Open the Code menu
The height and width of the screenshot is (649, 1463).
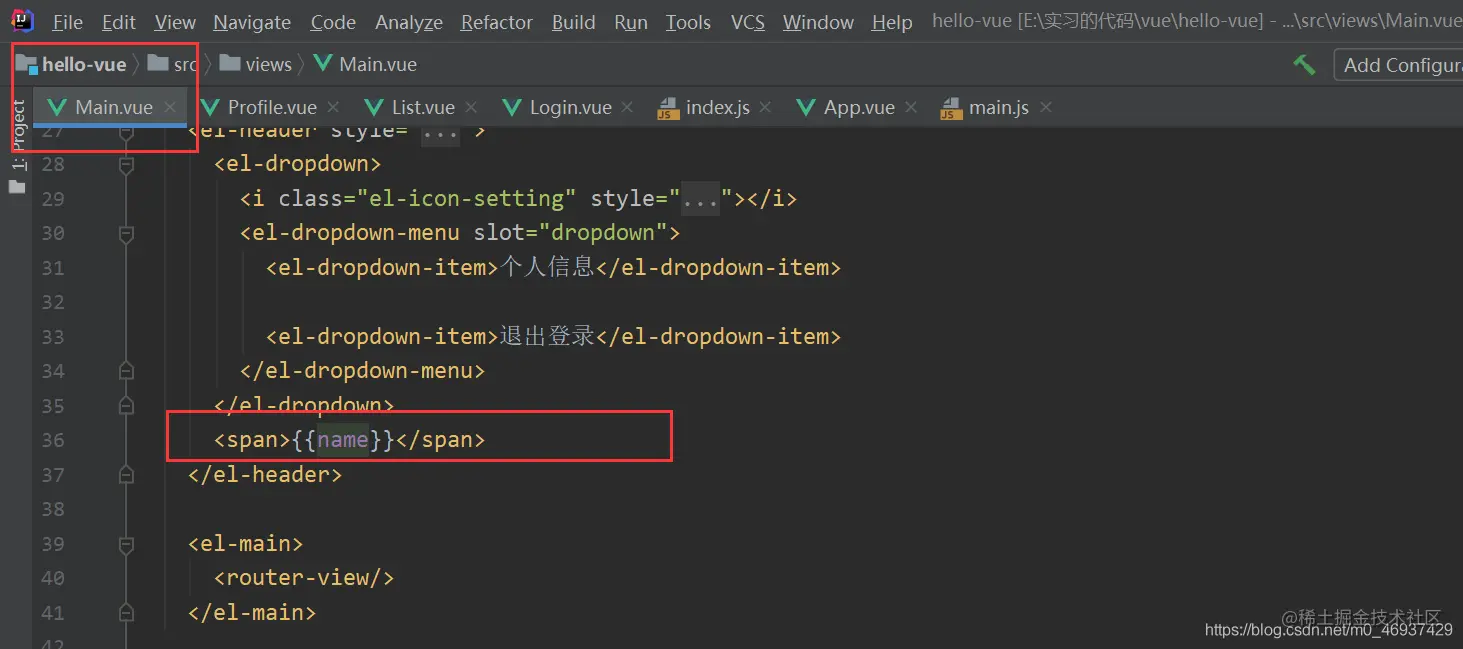[333, 22]
